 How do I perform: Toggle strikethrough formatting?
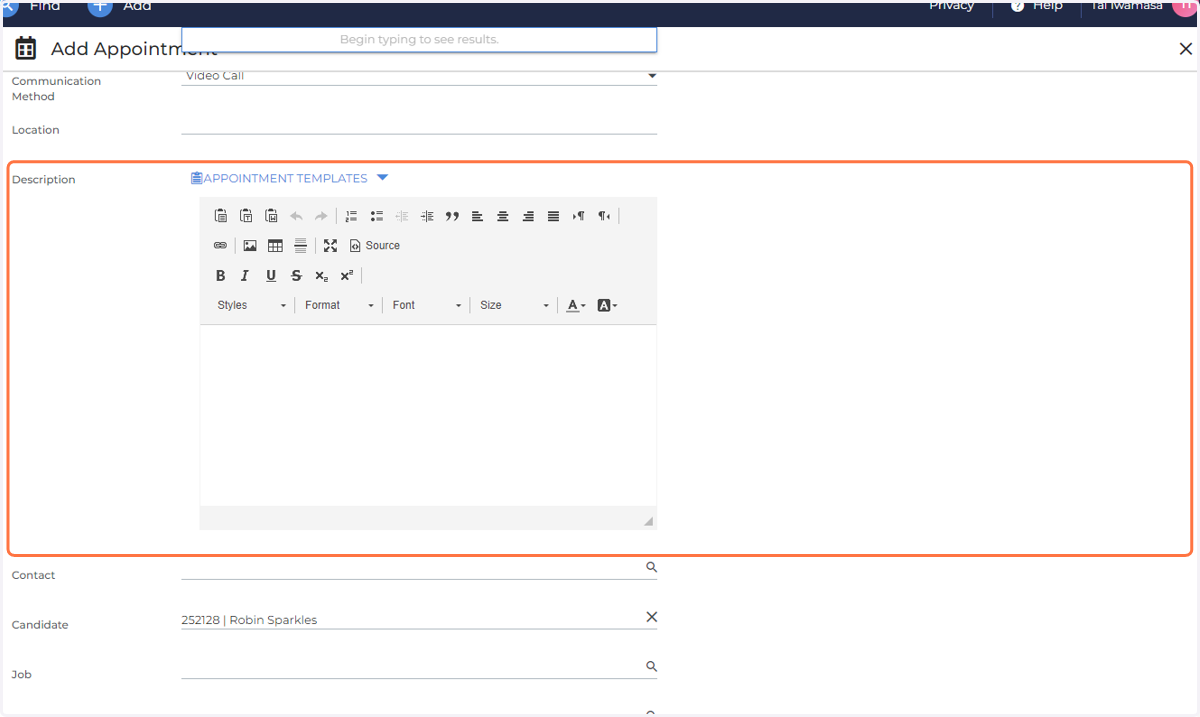(296, 276)
